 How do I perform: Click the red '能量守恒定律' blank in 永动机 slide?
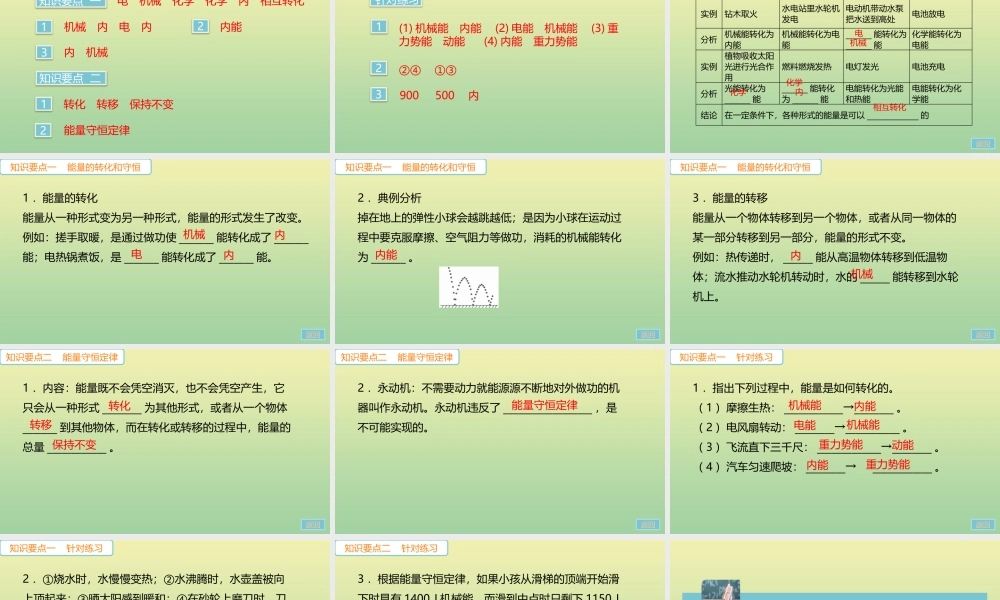545,405
